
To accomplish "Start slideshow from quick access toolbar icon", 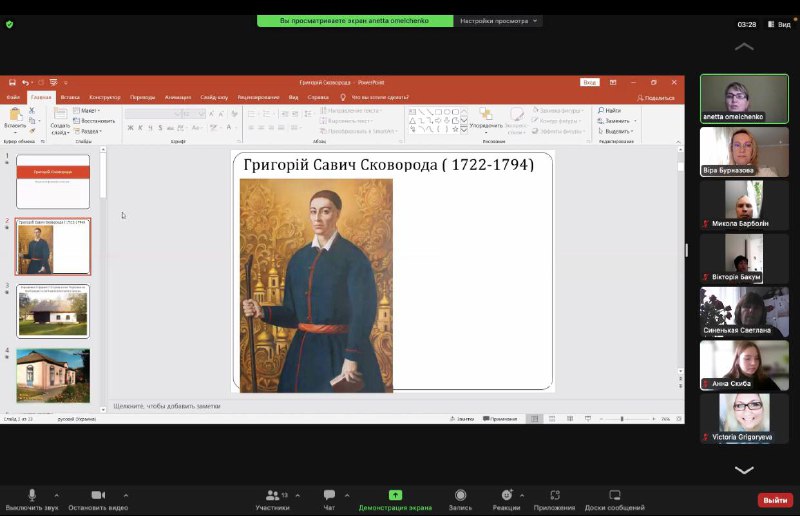I will pyautogui.click(x=53, y=82).
